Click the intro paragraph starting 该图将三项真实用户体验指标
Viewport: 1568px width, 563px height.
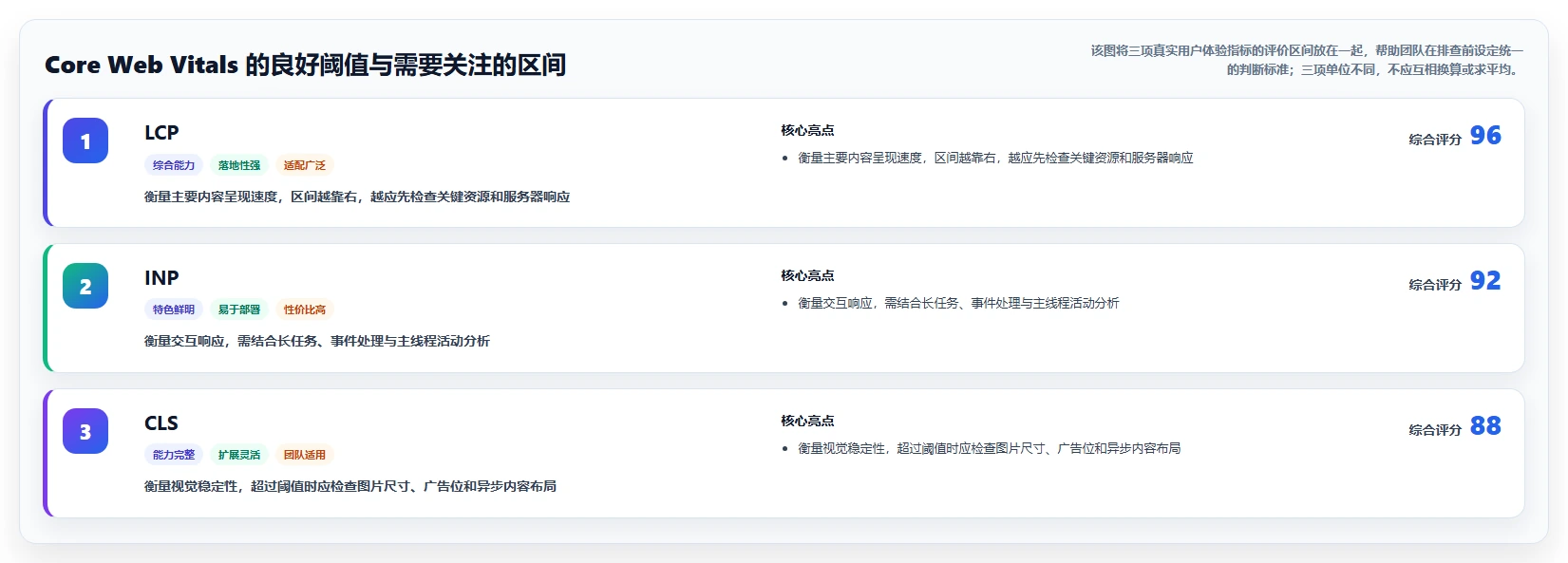click(x=1307, y=60)
